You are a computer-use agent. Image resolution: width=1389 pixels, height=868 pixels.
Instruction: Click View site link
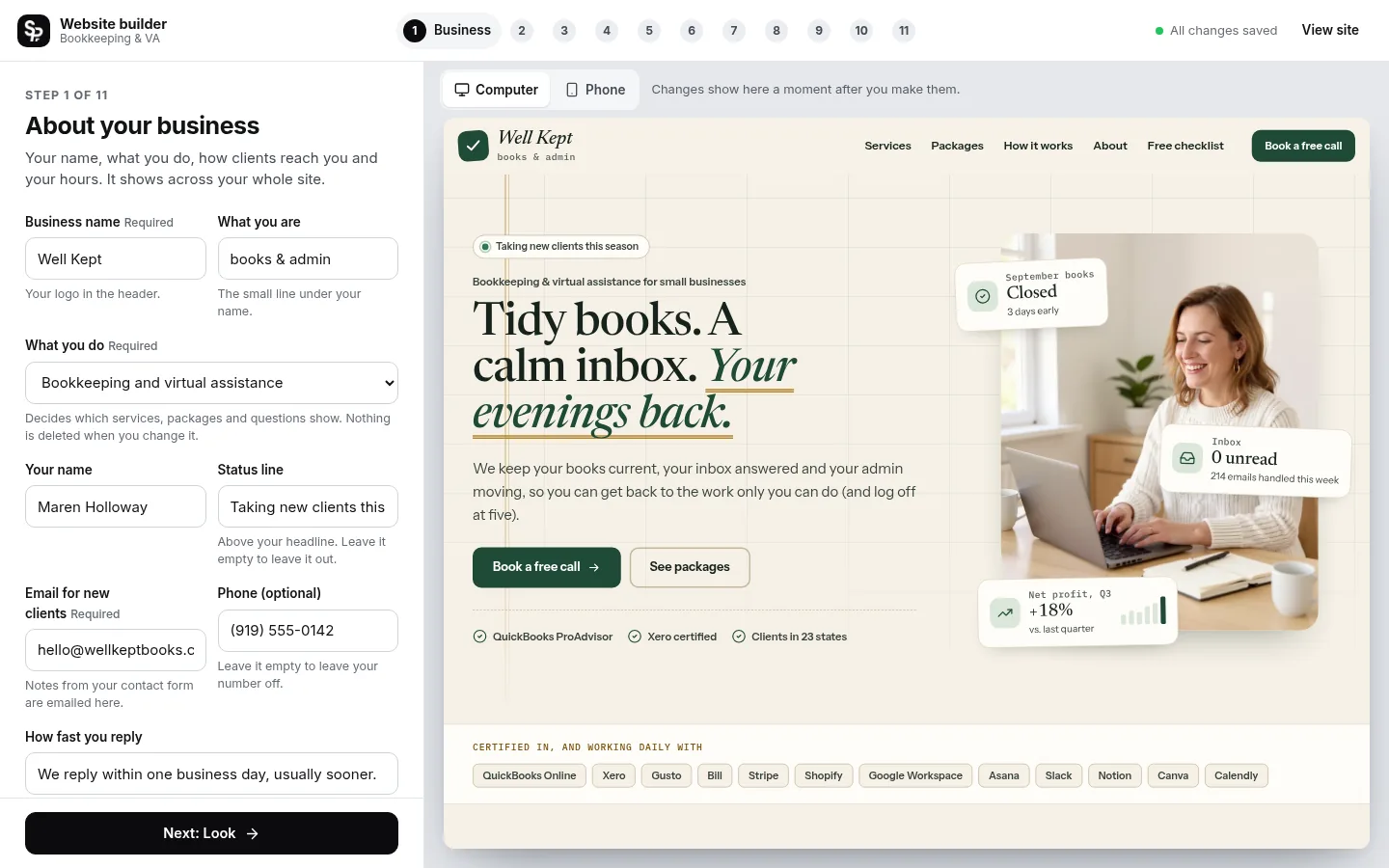(1330, 30)
